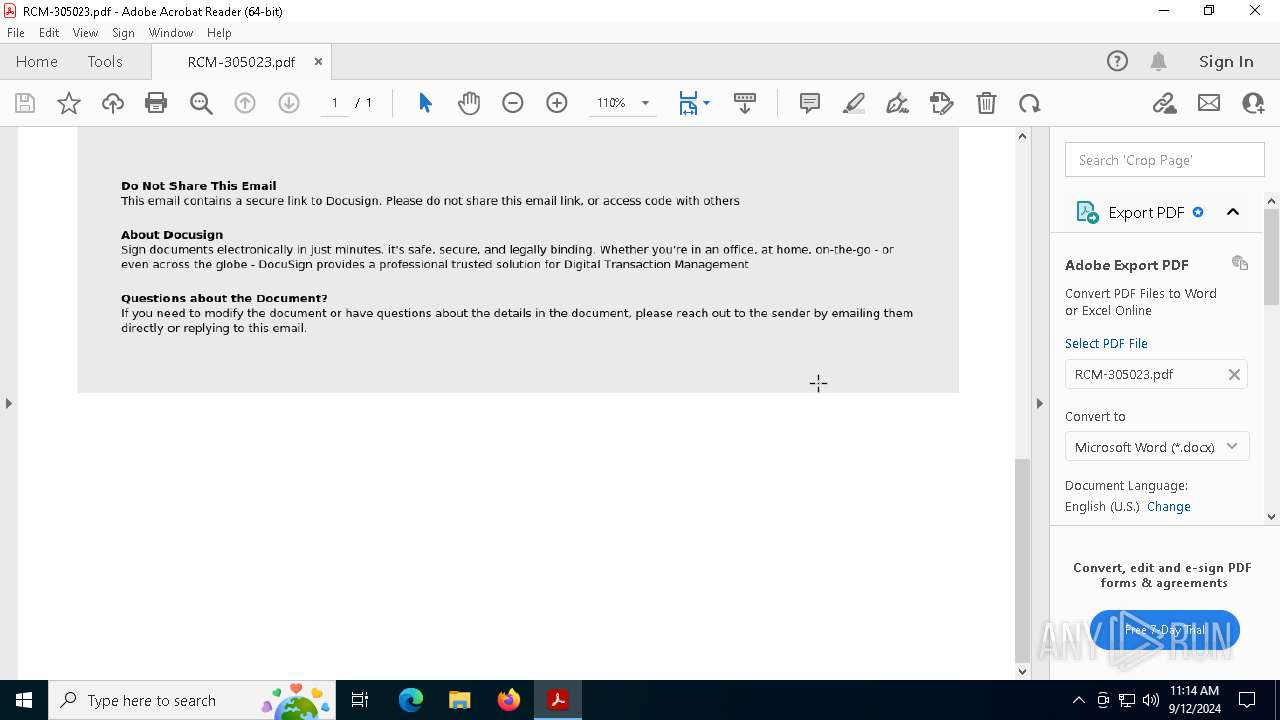Click the Search 'Crop Page' field
Image resolution: width=1280 pixels, height=720 pixels.
[x=1164, y=160]
